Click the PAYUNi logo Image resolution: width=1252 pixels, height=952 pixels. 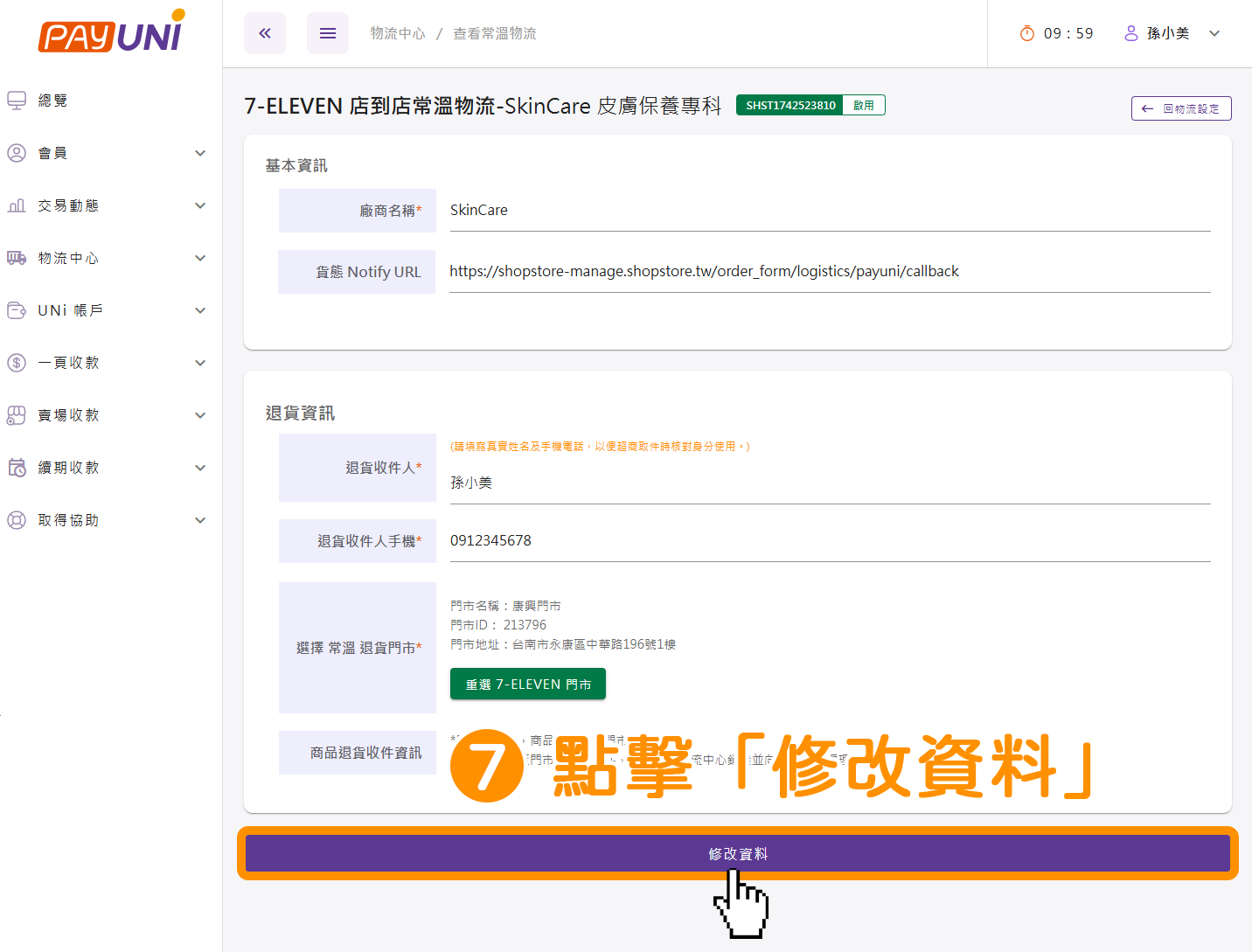111,32
